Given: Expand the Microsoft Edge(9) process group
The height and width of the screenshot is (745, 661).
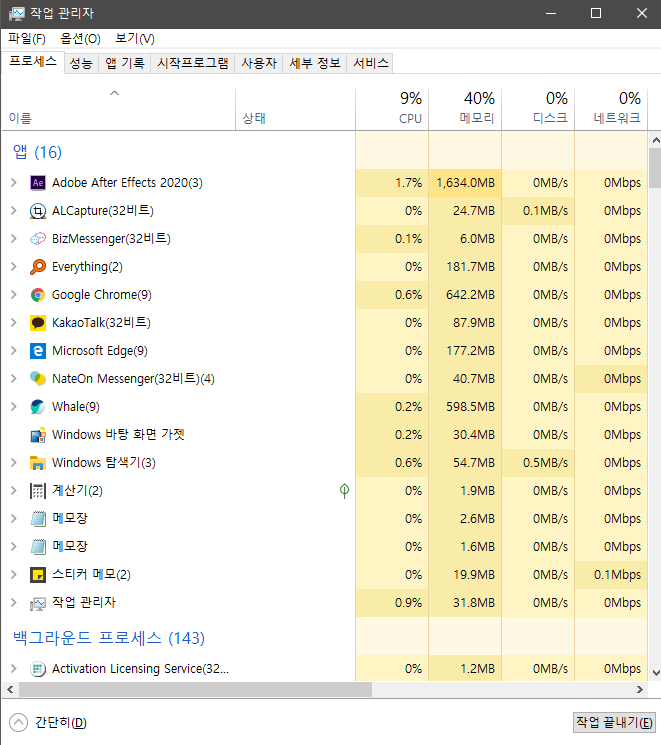Looking at the screenshot, I should (x=14, y=351).
